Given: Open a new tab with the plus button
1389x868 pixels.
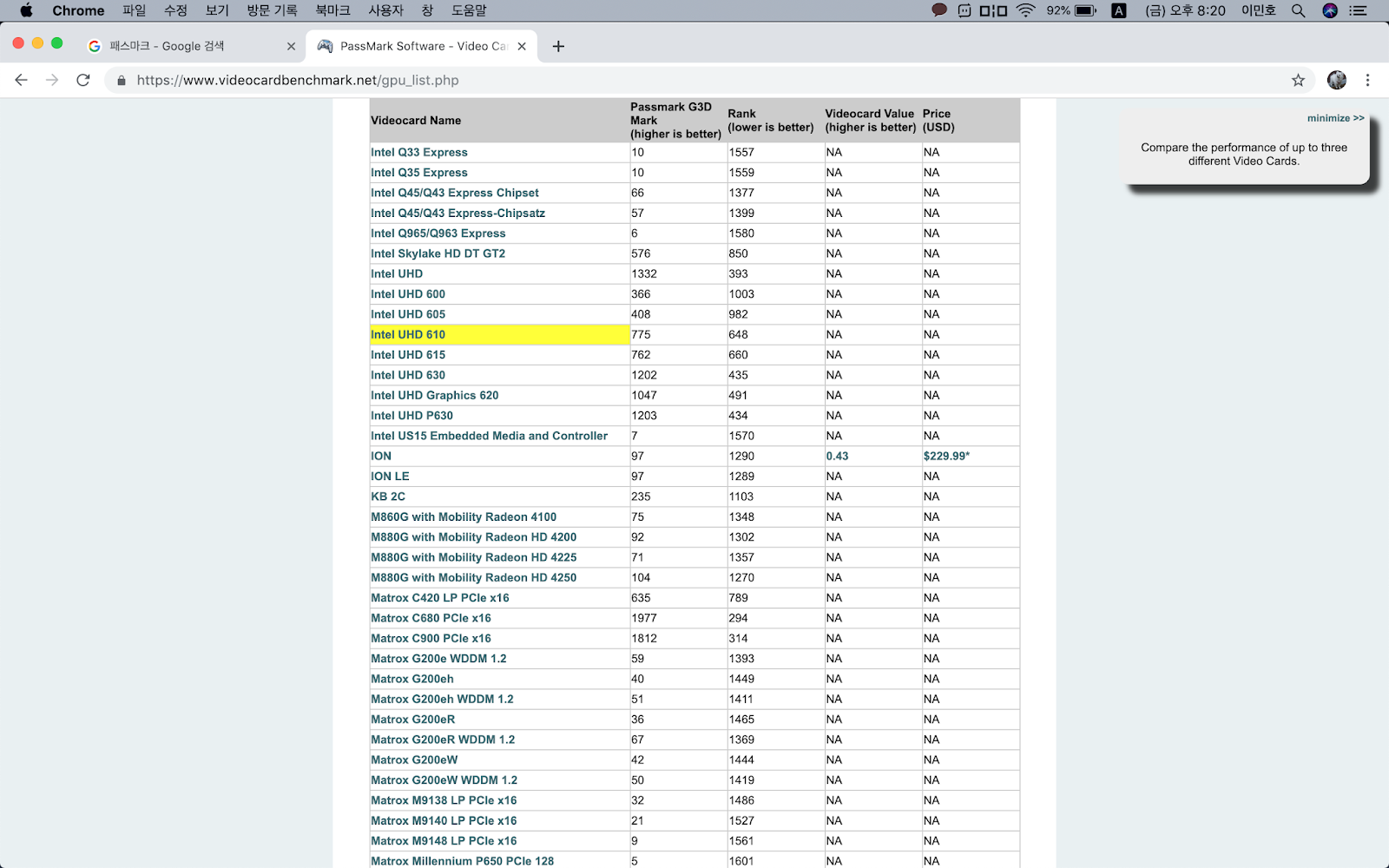Looking at the screenshot, I should point(558,46).
